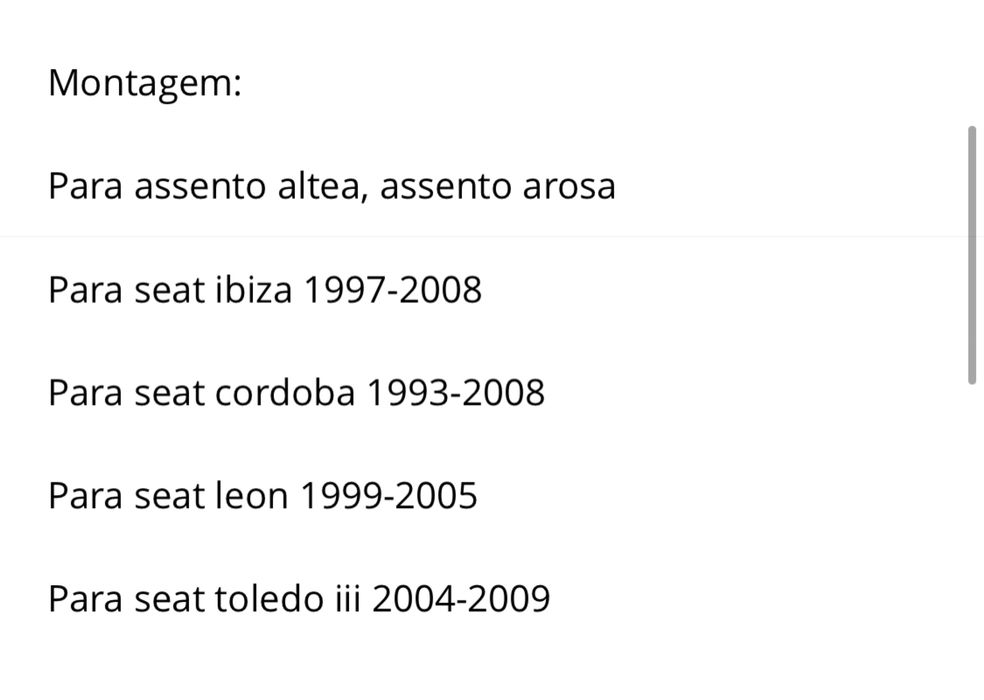The width and height of the screenshot is (984, 700).
Task: Select the line about assento altea and arosa
Action: [x=331, y=186]
